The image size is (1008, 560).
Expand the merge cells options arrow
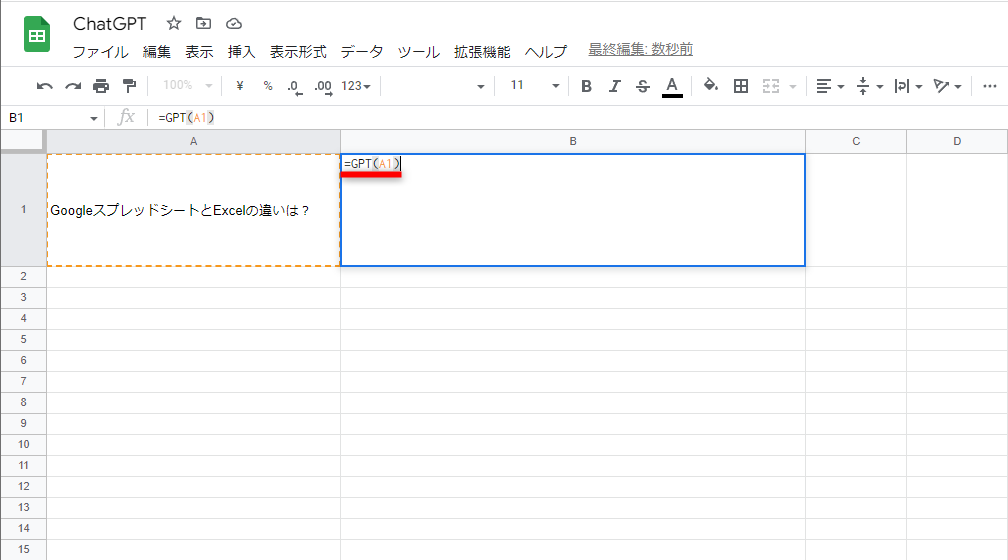(793, 86)
